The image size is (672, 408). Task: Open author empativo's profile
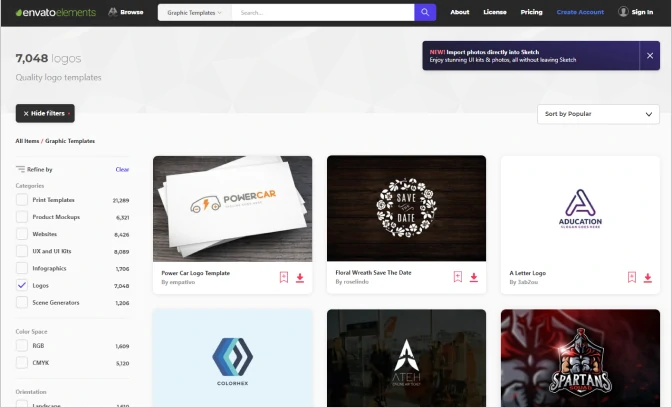(183, 282)
